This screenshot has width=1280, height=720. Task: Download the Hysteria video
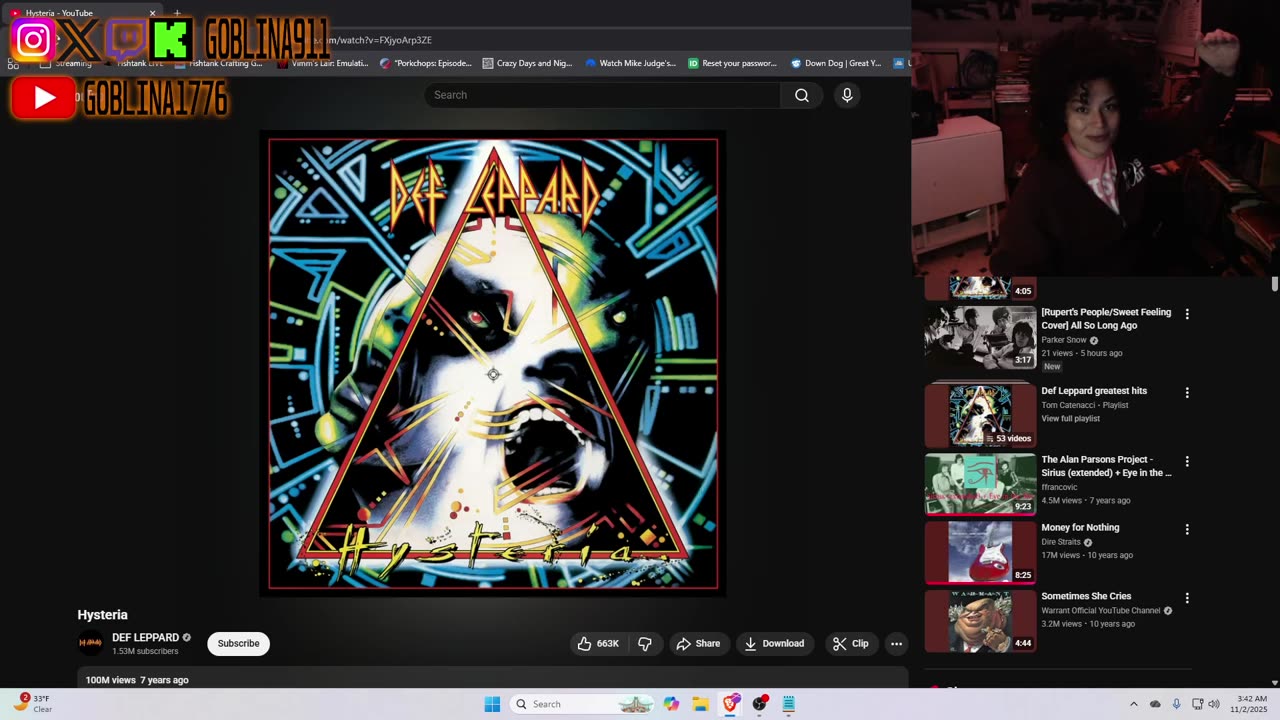point(774,644)
